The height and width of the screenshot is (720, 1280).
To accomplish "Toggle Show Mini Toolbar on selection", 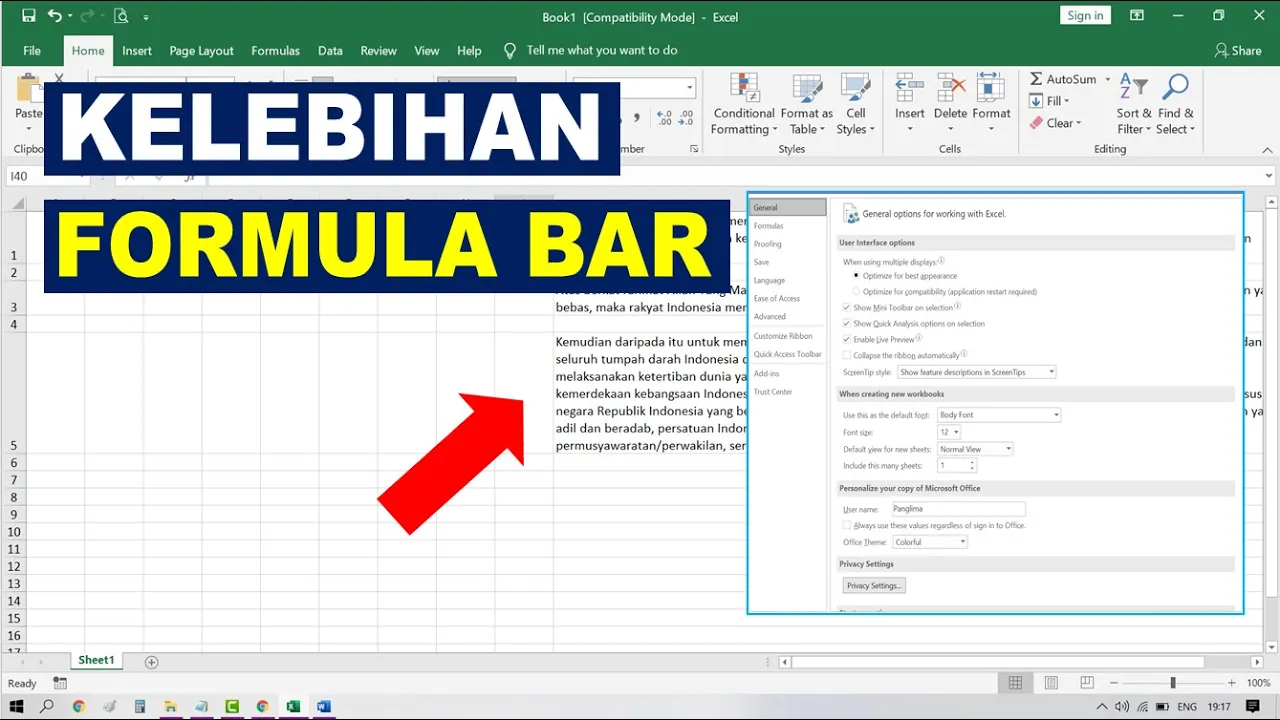I will (x=847, y=308).
